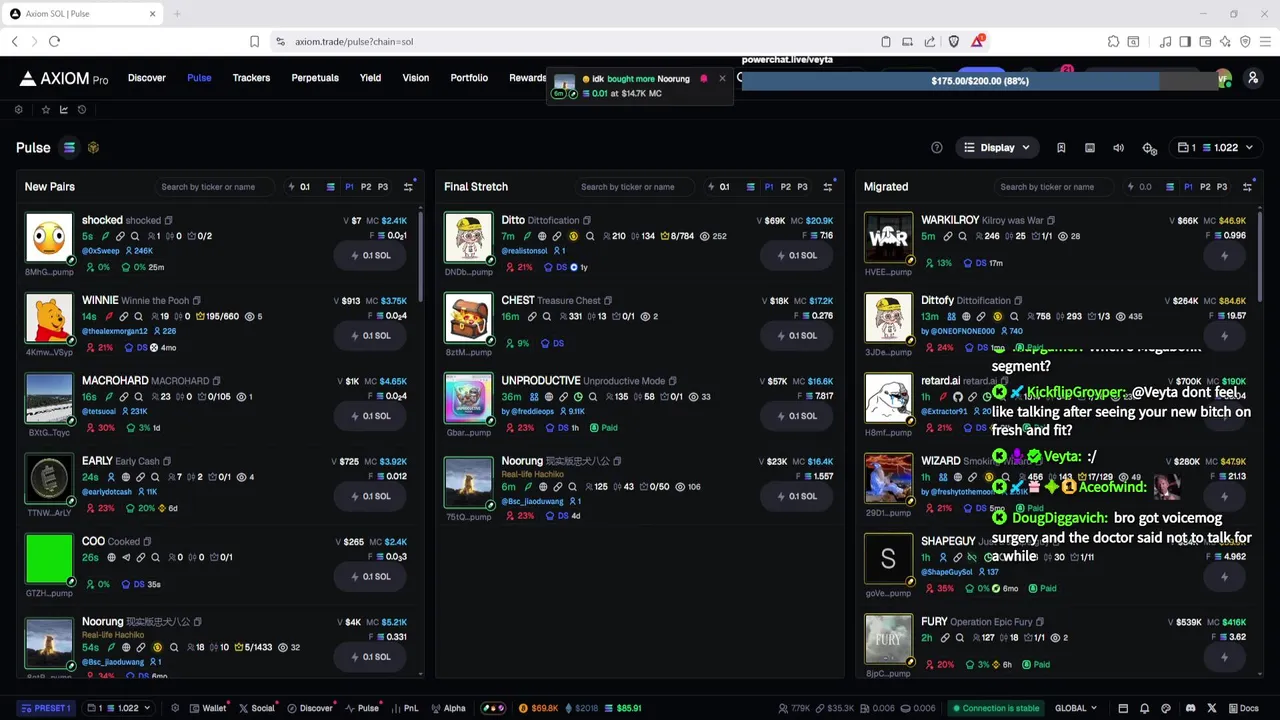This screenshot has height=720, width=1280.
Task: Open the Brave shields icon in address bar
Action: coord(953,41)
